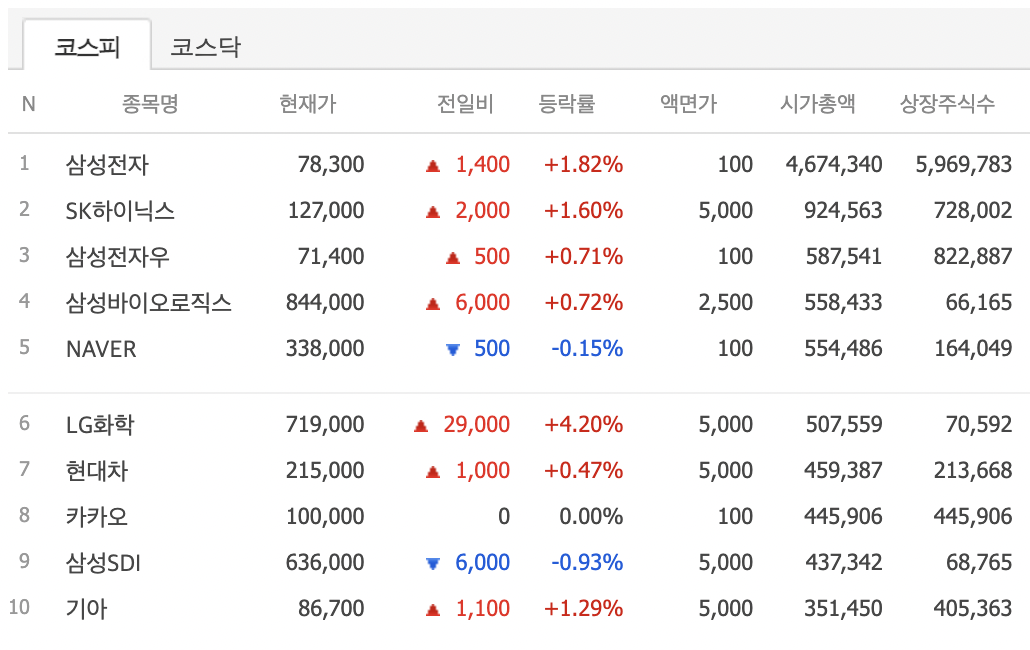Click the listed shares value 405,363
Screen dimensions: 1030x650
[x=973, y=608]
